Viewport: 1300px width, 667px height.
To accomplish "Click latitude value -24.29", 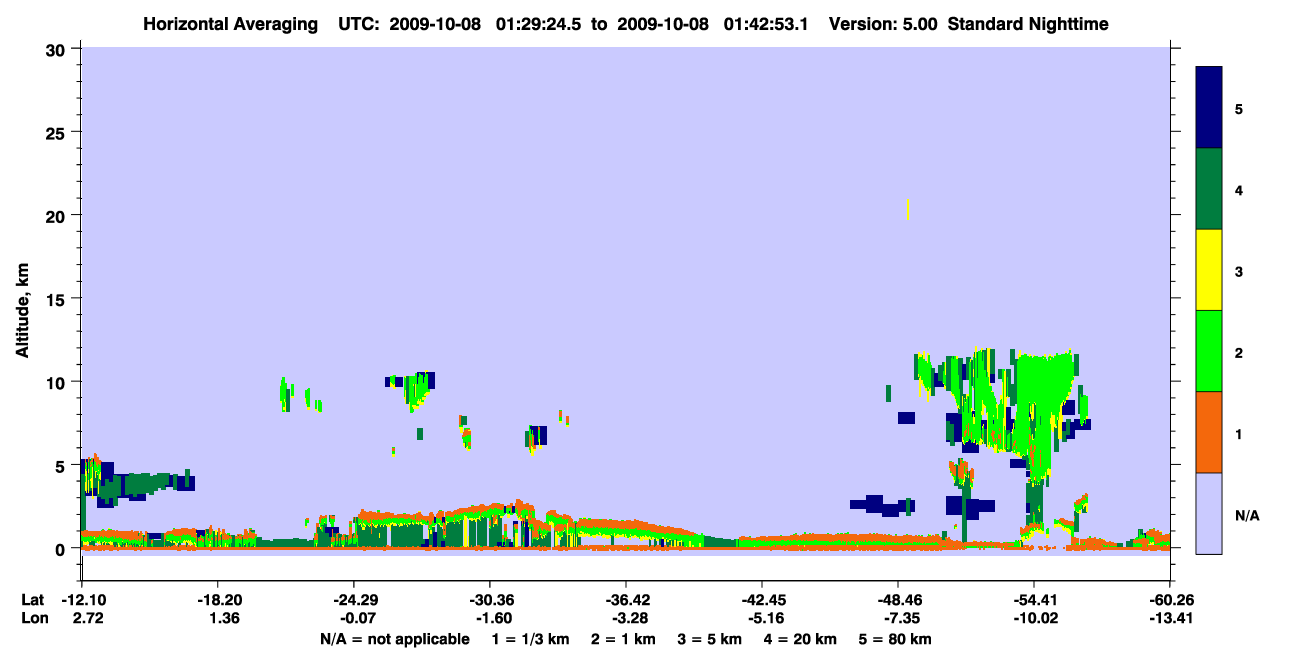I will coord(354,600).
